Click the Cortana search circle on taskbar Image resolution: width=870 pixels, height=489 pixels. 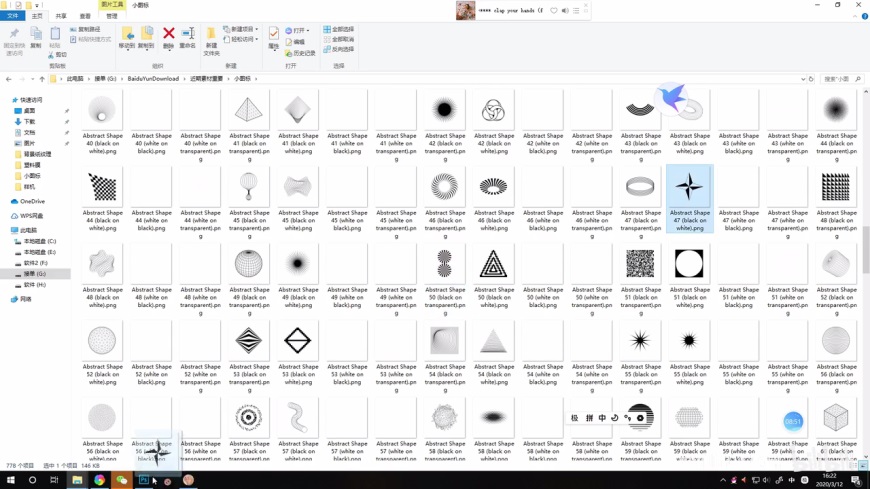[32, 480]
